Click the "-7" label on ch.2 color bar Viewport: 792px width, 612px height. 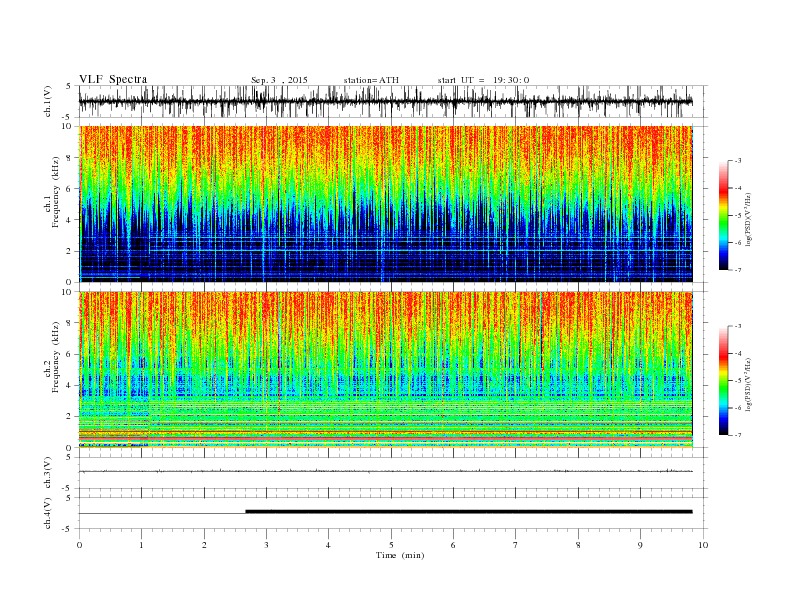coord(737,435)
